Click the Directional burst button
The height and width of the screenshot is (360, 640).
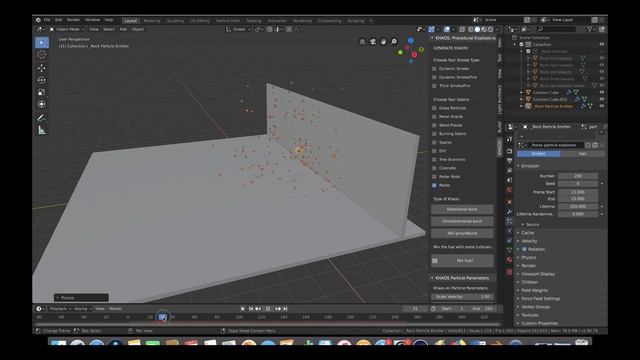click(462, 209)
